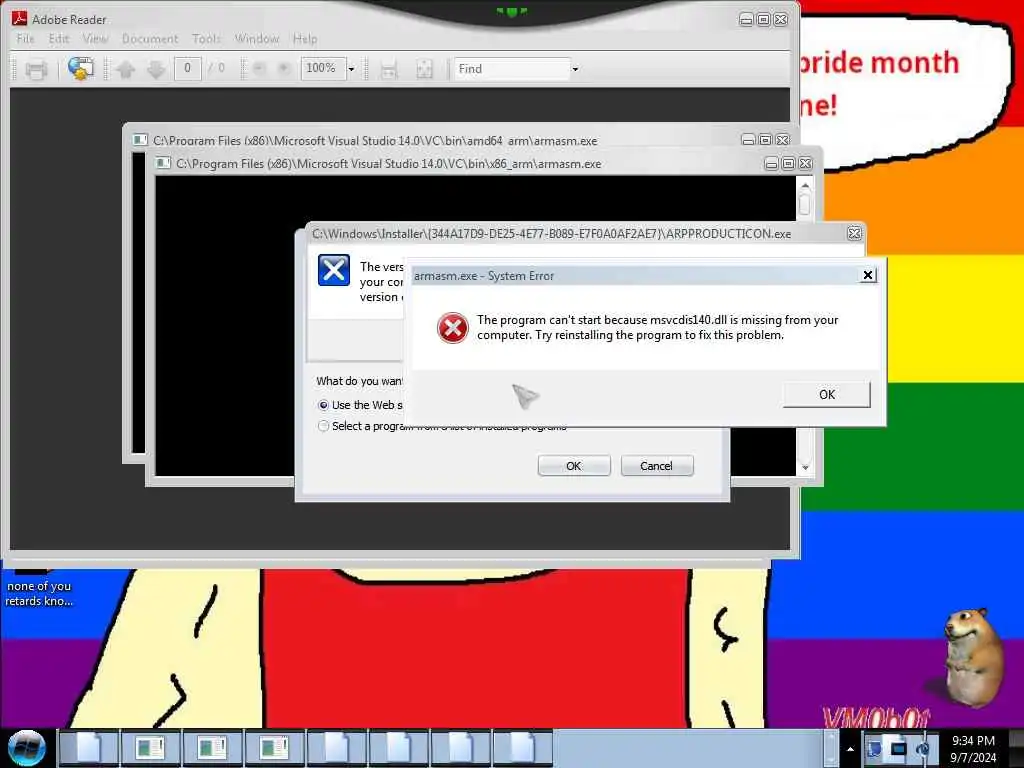
Task: Open the Tools menu
Action: point(206,39)
